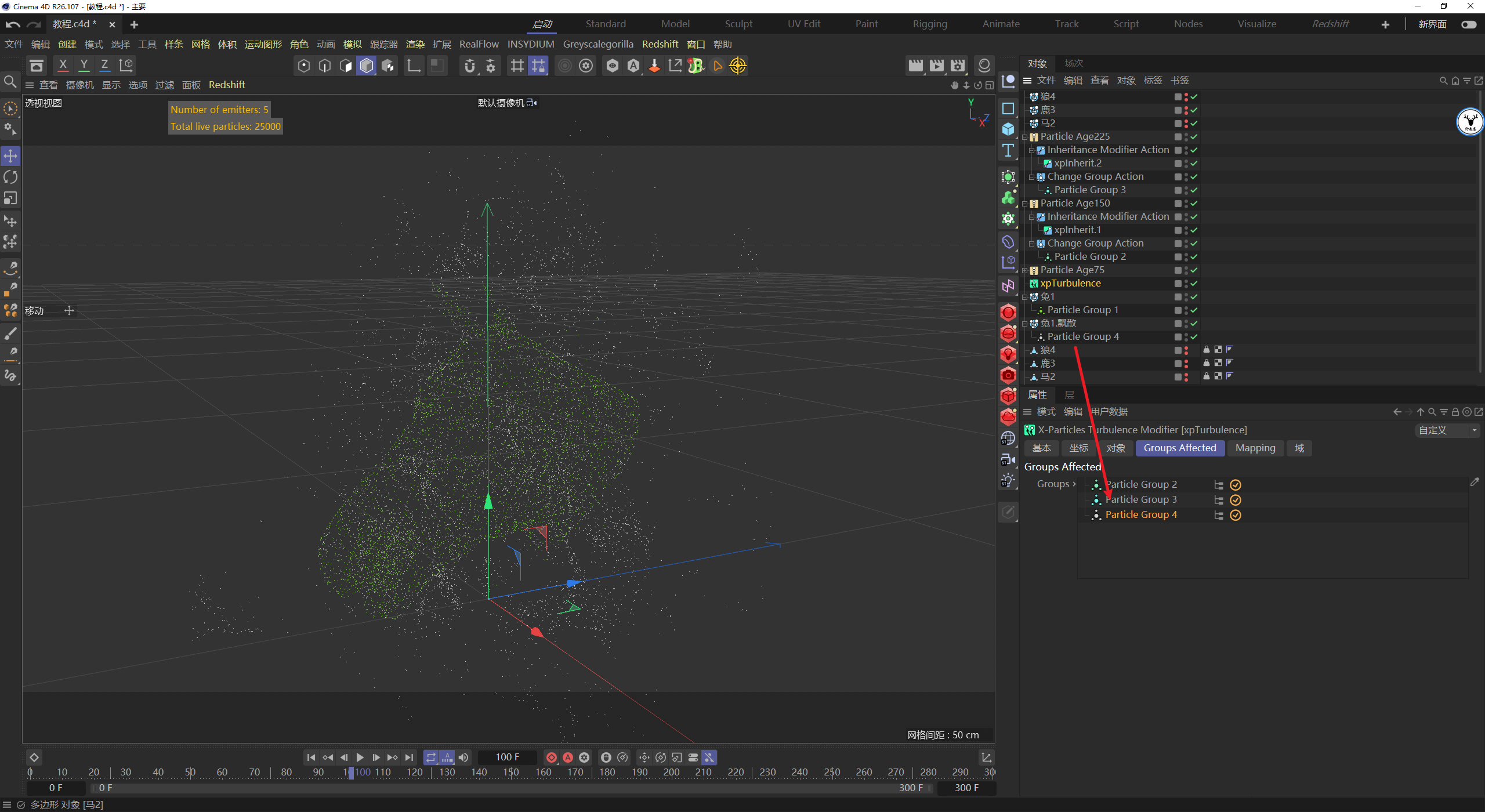
Task: Select the Scale tool in left toolbar
Action: (x=10, y=198)
